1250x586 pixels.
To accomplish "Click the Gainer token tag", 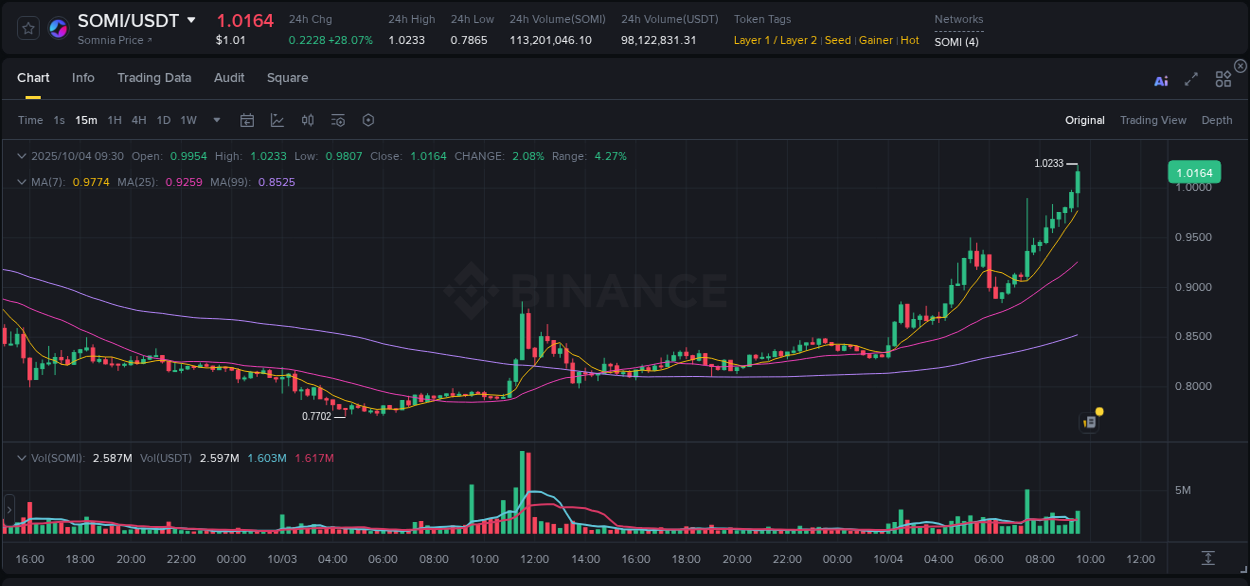I will (876, 40).
